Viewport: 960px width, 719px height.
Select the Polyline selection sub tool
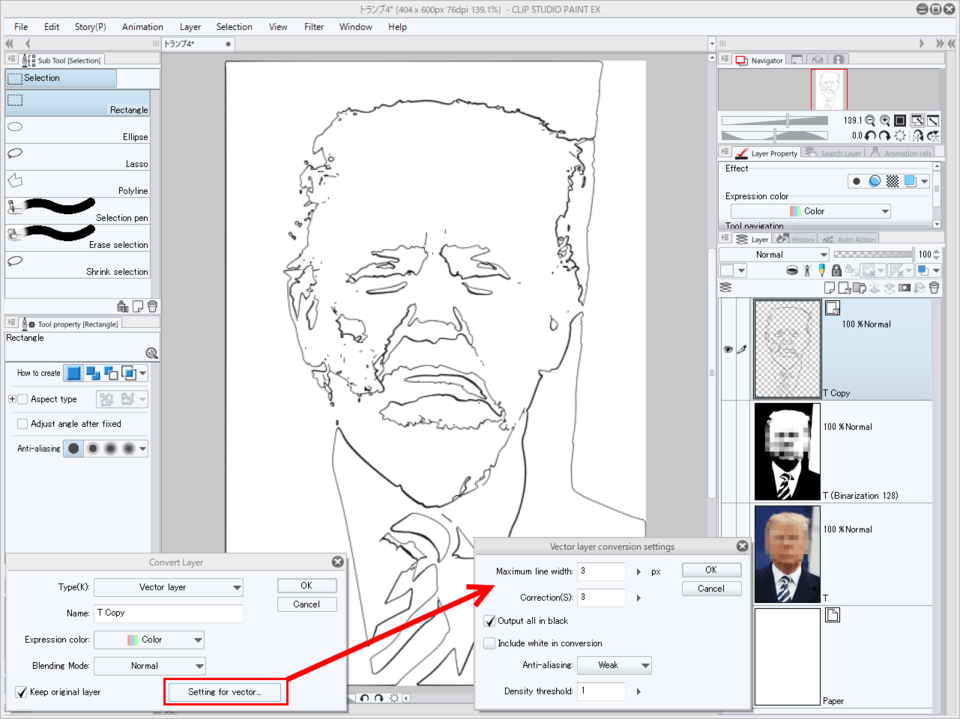pyautogui.click(x=78, y=184)
